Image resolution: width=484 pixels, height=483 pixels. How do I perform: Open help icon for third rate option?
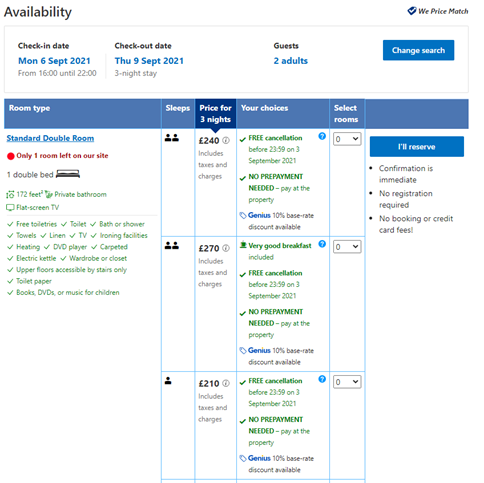tap(322, 379)
